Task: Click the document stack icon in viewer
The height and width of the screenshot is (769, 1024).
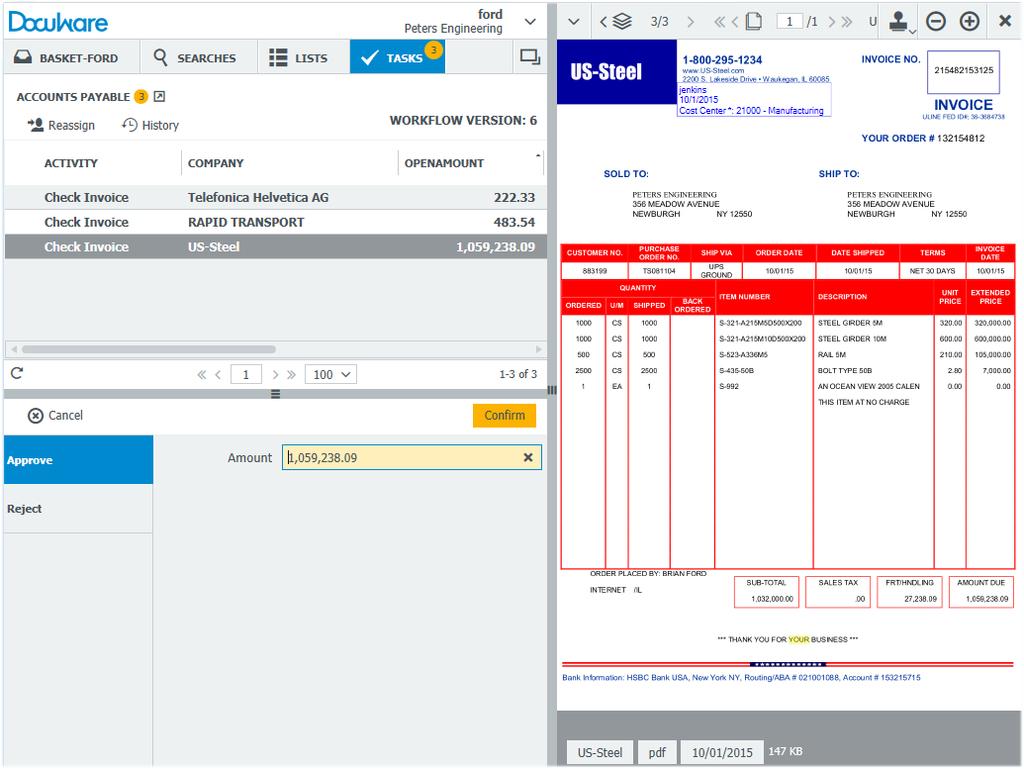Action: click(x=622, y=22)
